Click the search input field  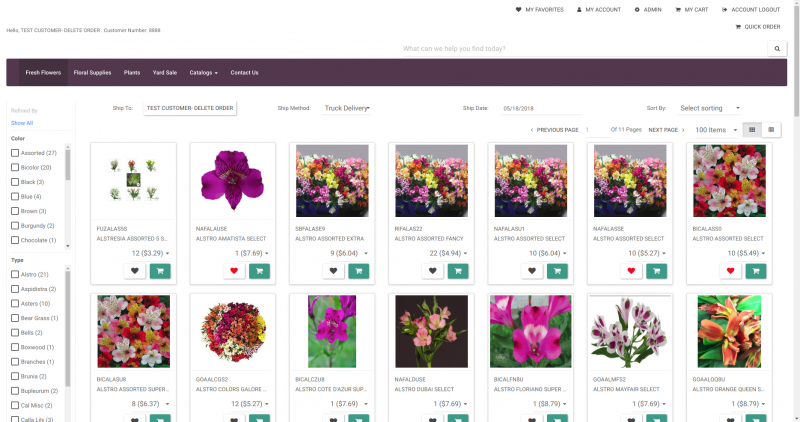pyautogui.click(x=584, y=48)
